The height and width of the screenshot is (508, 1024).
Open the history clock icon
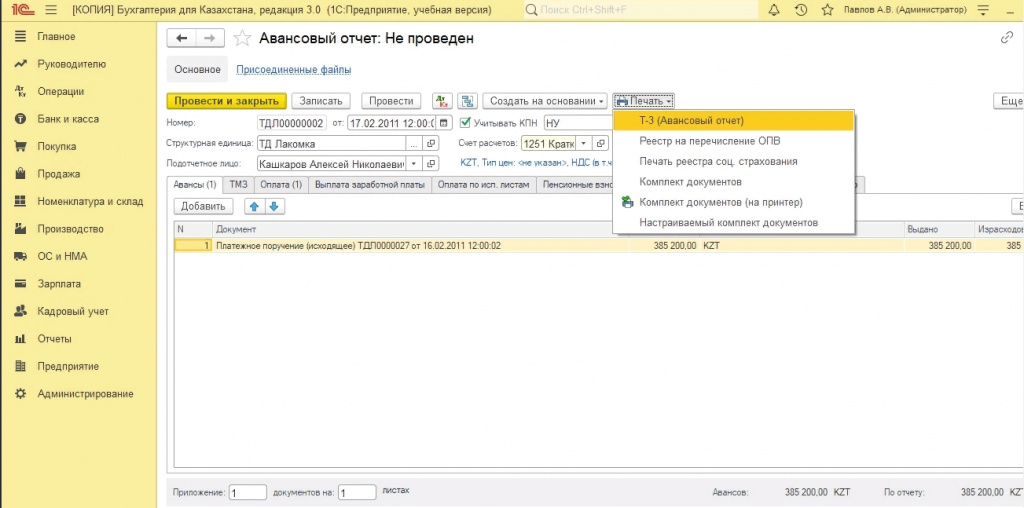tap(801, 10)
